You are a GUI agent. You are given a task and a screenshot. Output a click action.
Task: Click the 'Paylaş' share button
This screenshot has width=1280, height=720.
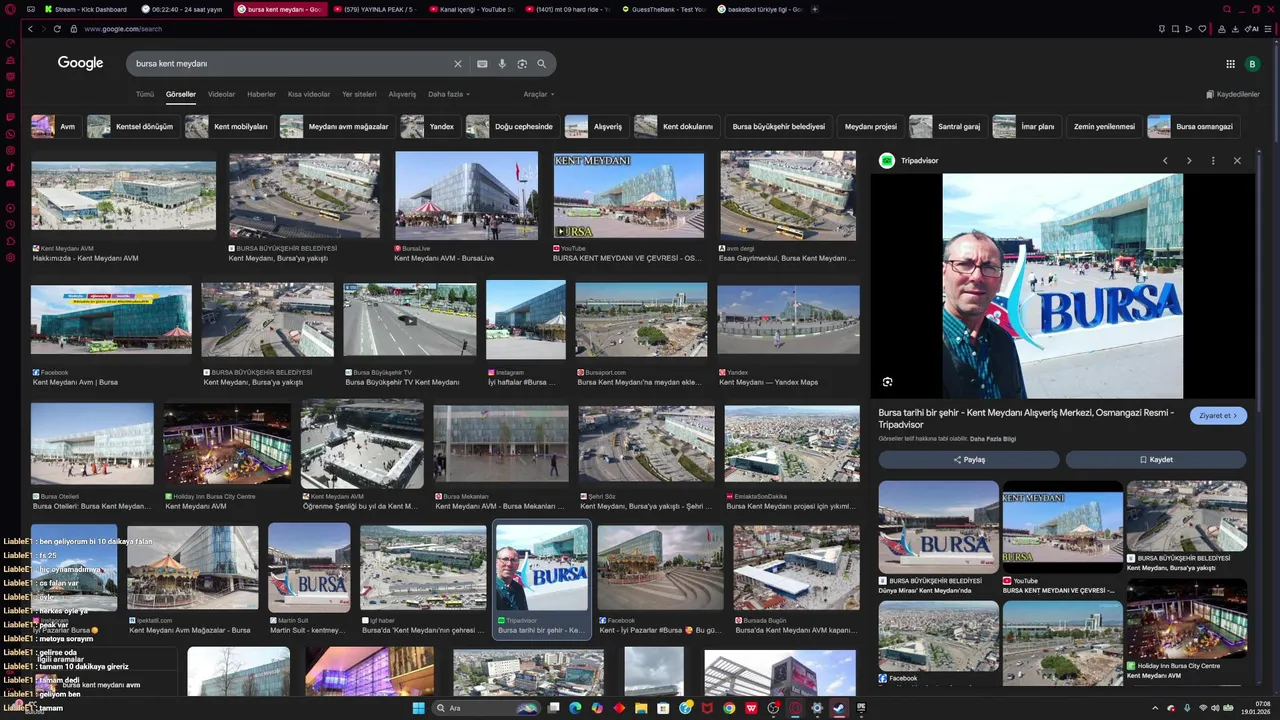tap(969, 460)
